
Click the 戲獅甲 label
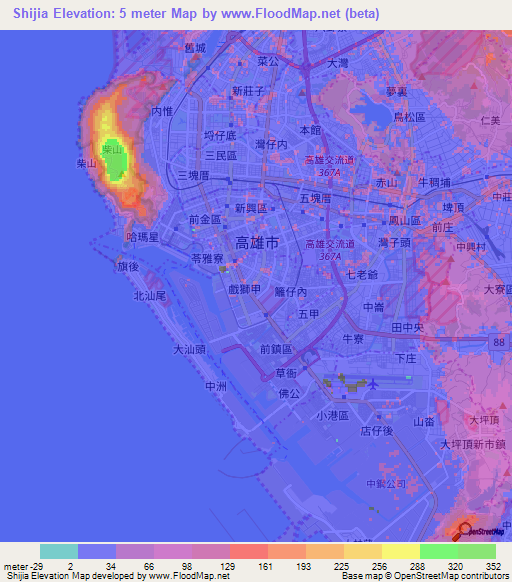[244, 289]
